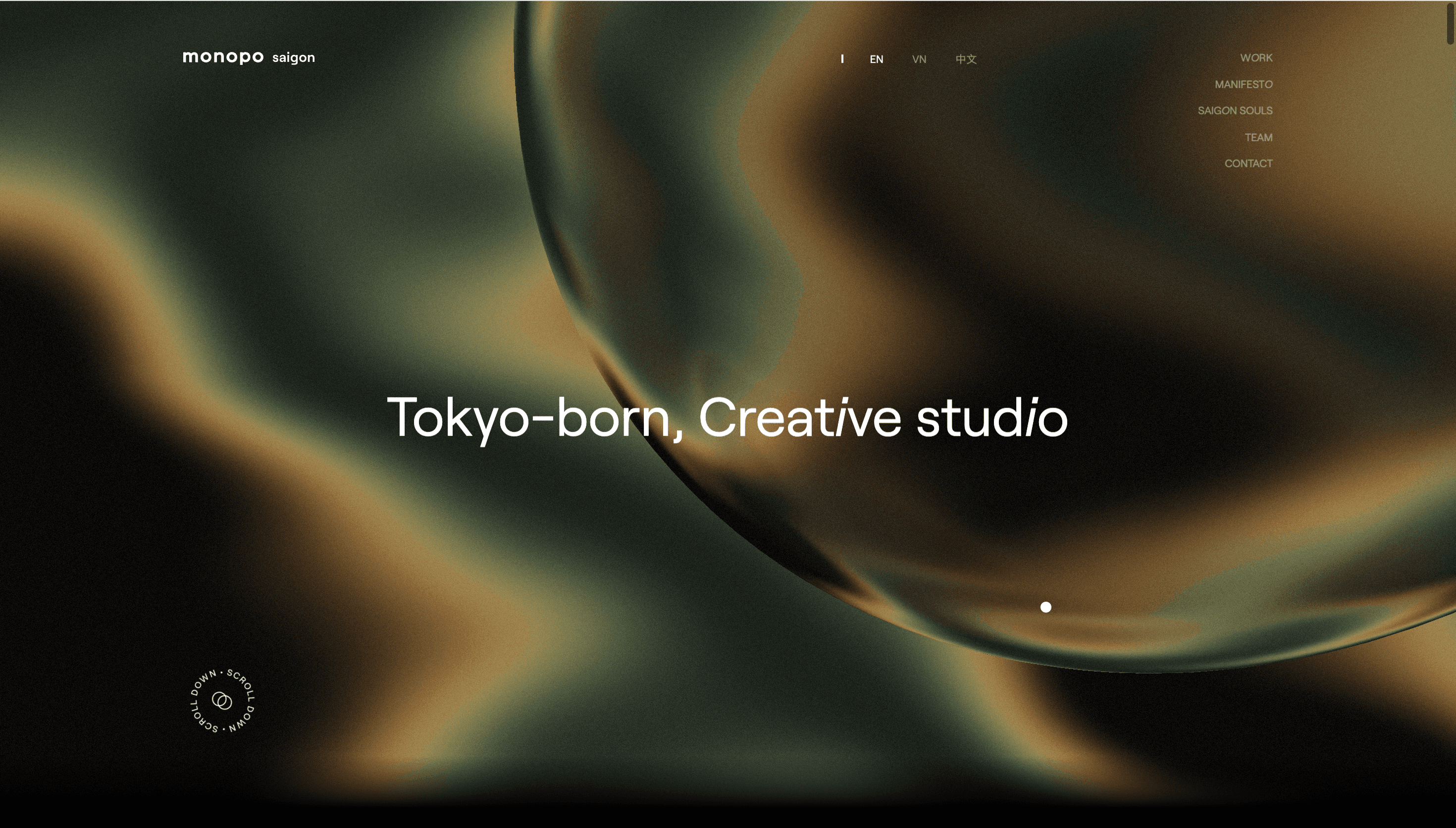Open the TEAM page from the navigation
1456x828 pixels.
click(x=1259, y=137)
